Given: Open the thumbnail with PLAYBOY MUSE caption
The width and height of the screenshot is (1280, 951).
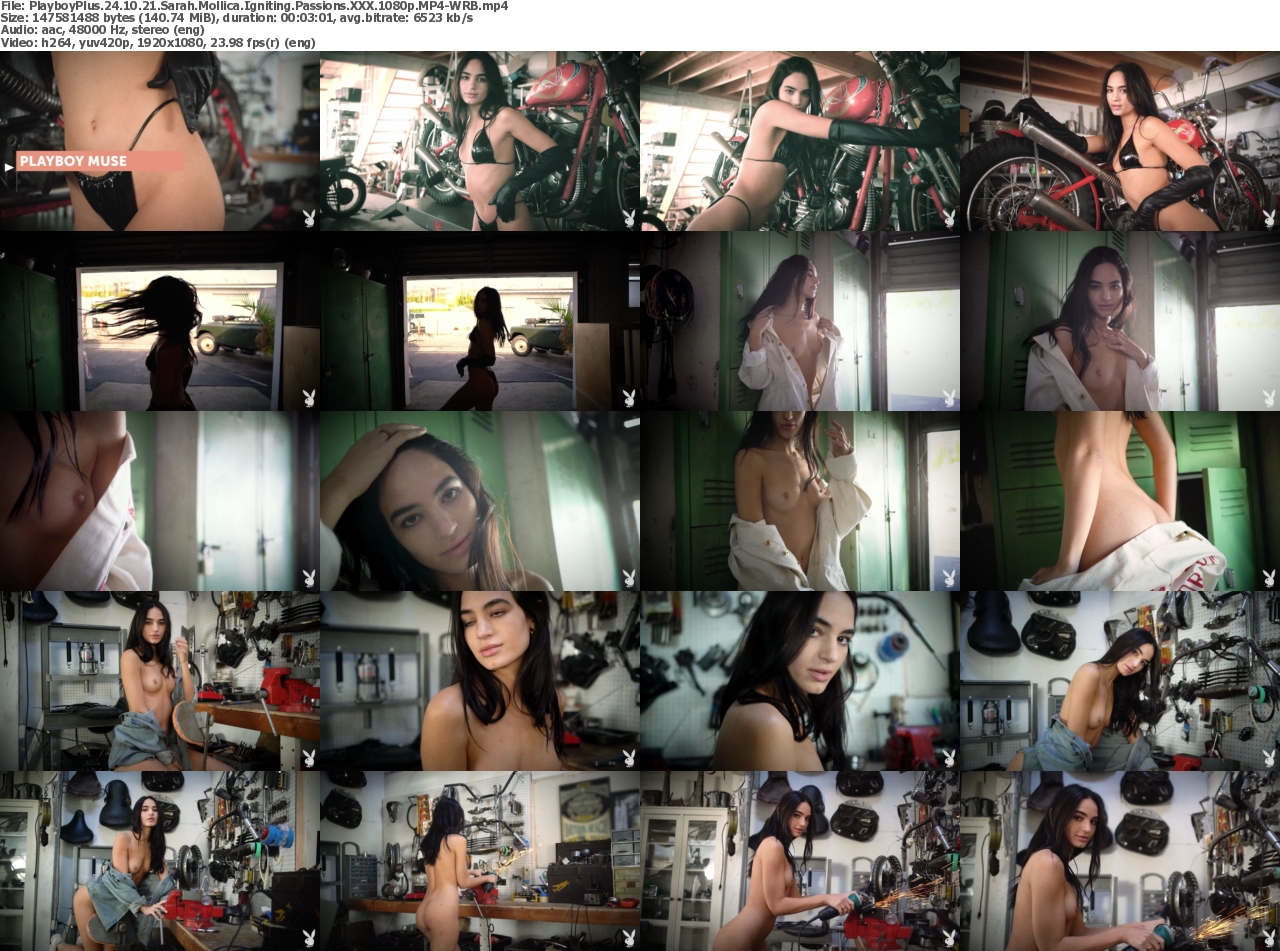Looking at the screenshot, I should 160,141.
